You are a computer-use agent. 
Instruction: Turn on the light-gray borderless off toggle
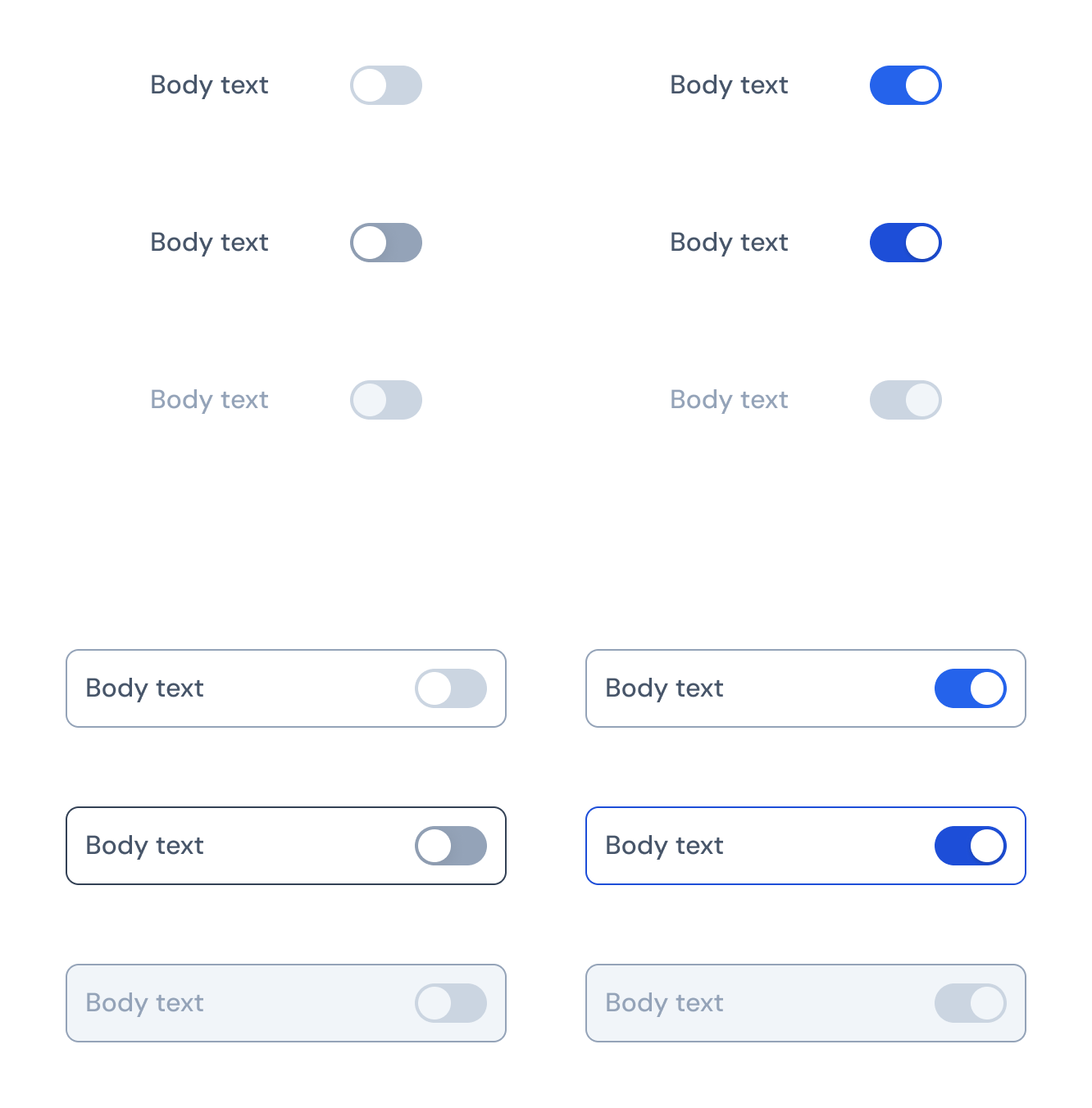386,85
